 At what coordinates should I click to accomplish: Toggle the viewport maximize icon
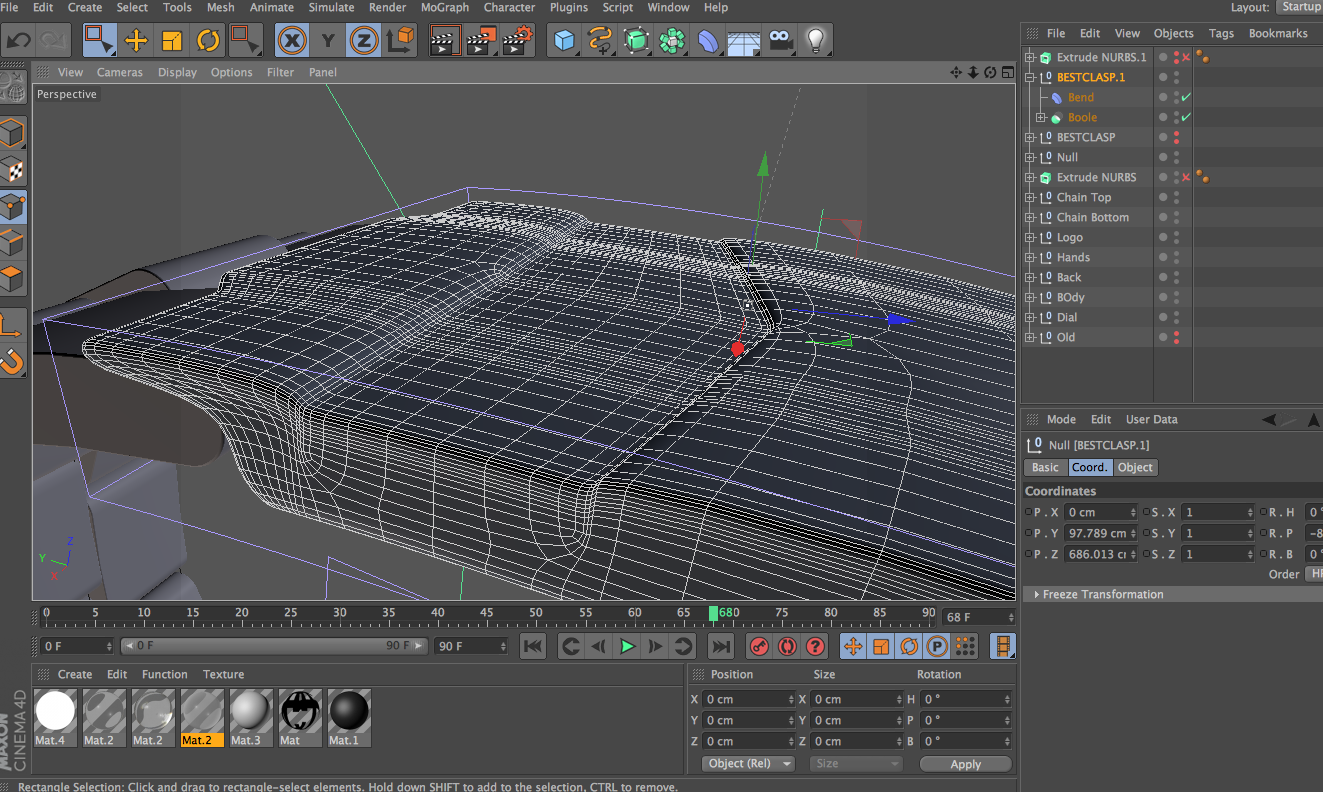tap(1006, 72)
